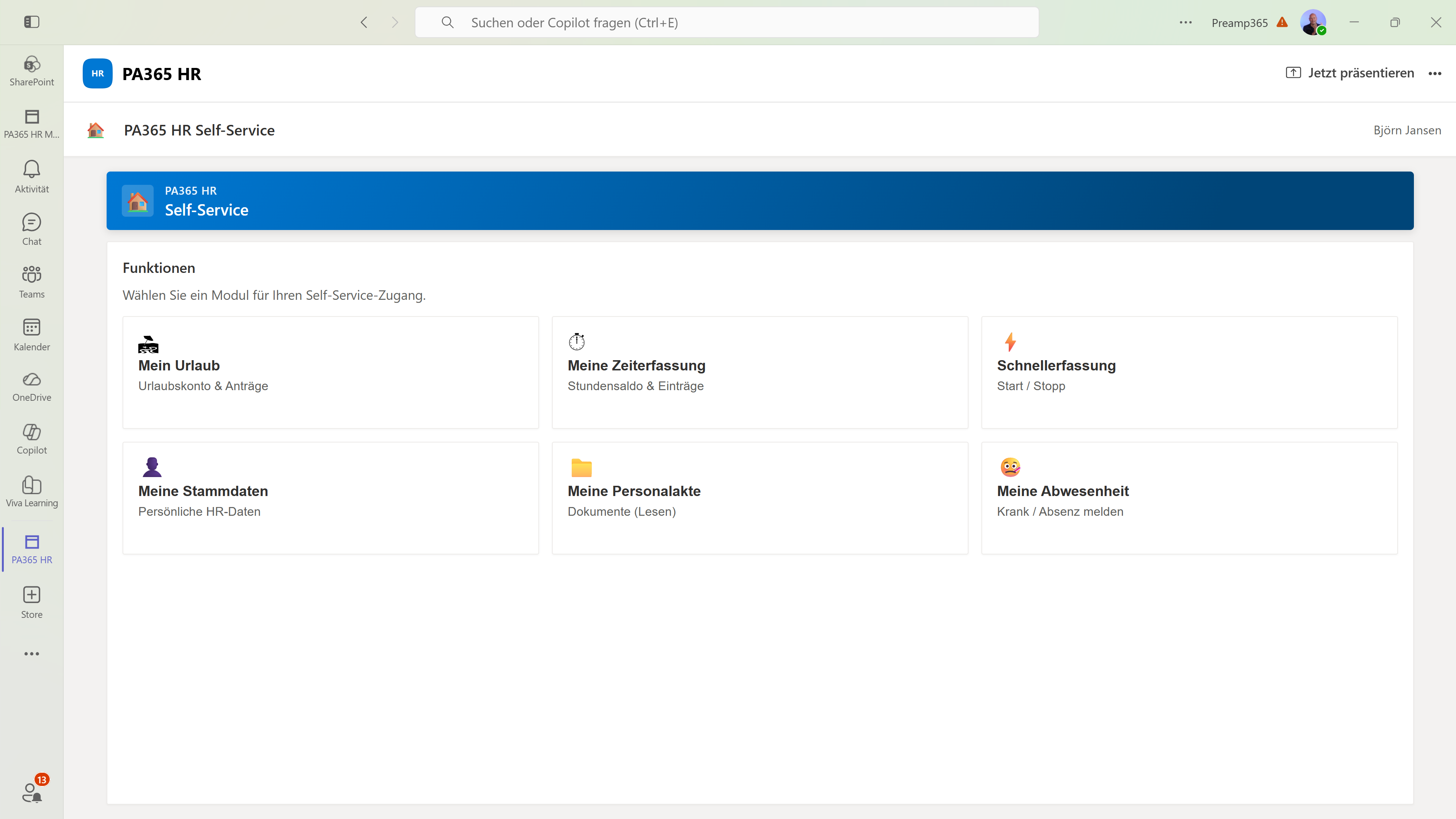Click the PA365 HR Self-Service heading
The image size is (1456, 819).
click(199, 130)
